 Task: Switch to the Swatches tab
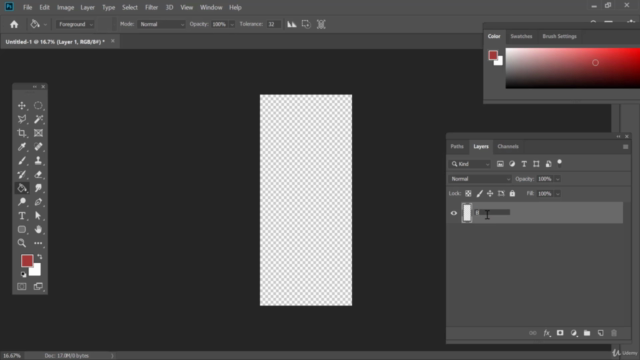coord(521,36)
